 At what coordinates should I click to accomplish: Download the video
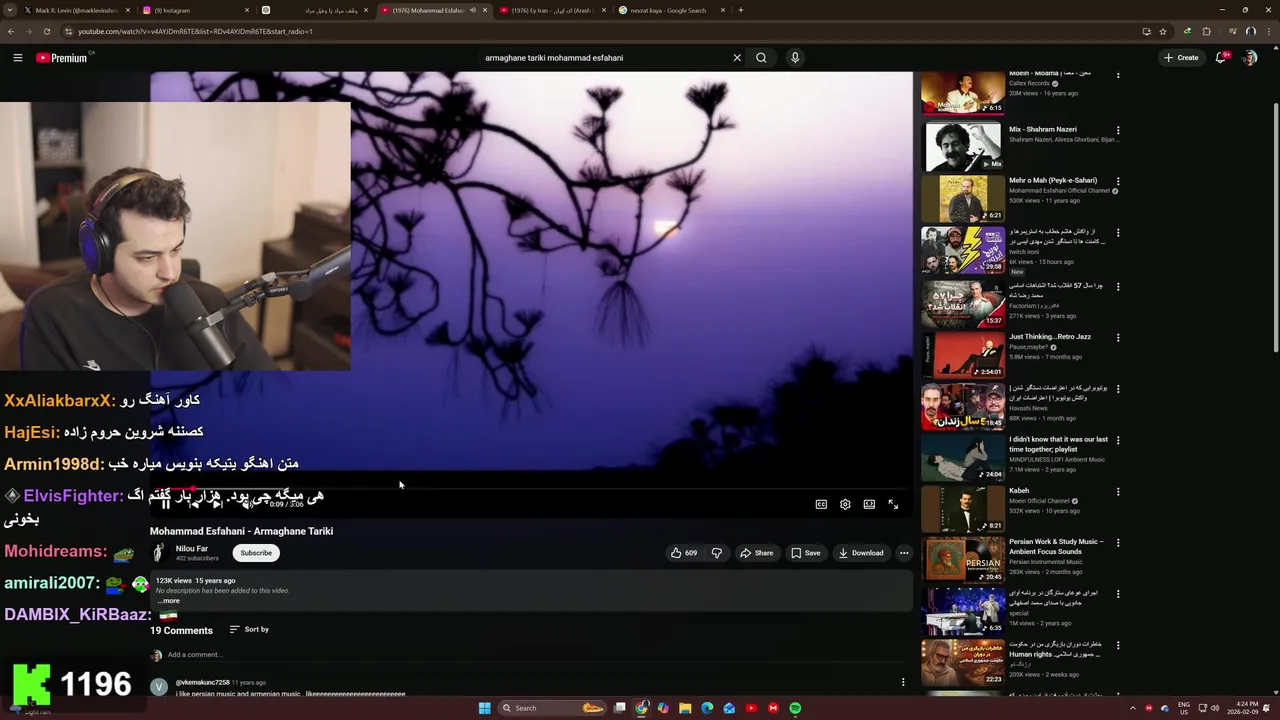pos(861,553)
